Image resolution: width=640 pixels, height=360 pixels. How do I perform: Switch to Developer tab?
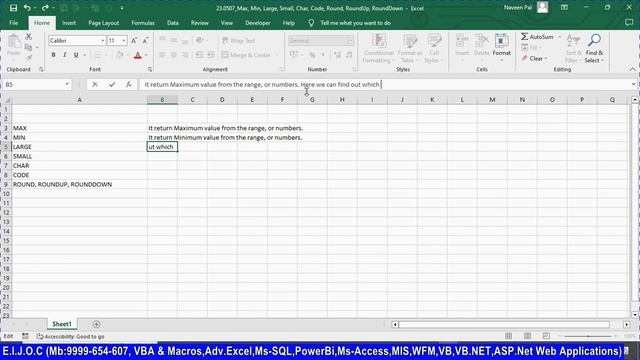258,23
